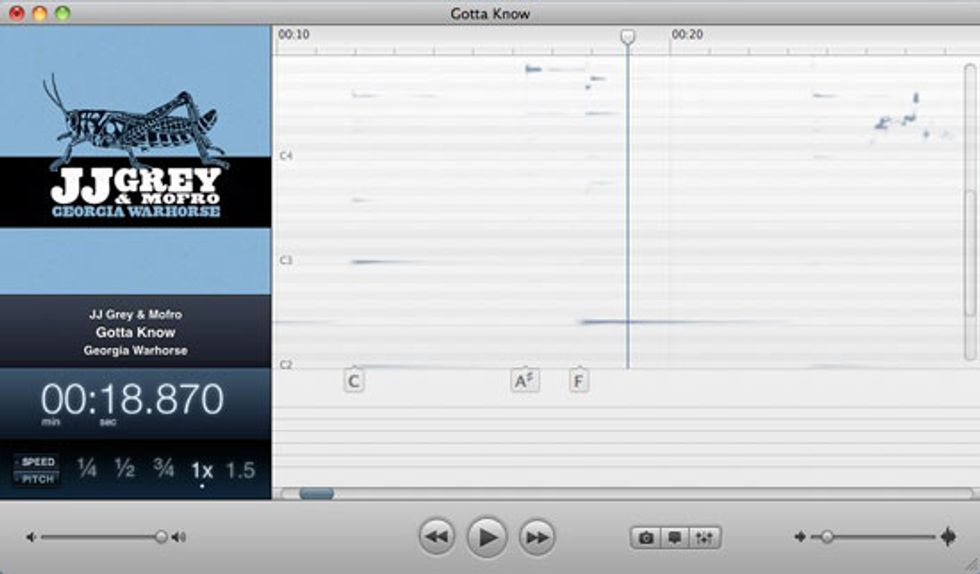Click the 'Georgia Warhorse' album name text

136,350
